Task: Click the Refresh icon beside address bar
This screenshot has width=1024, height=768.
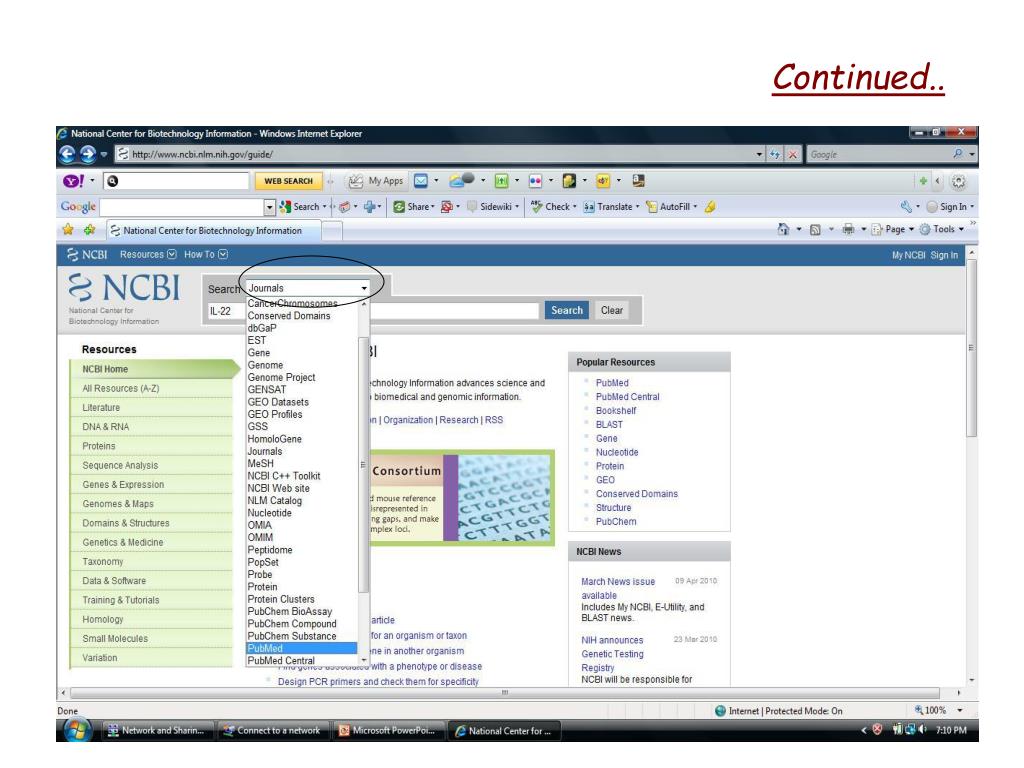Action: click(x=775, y=155)
